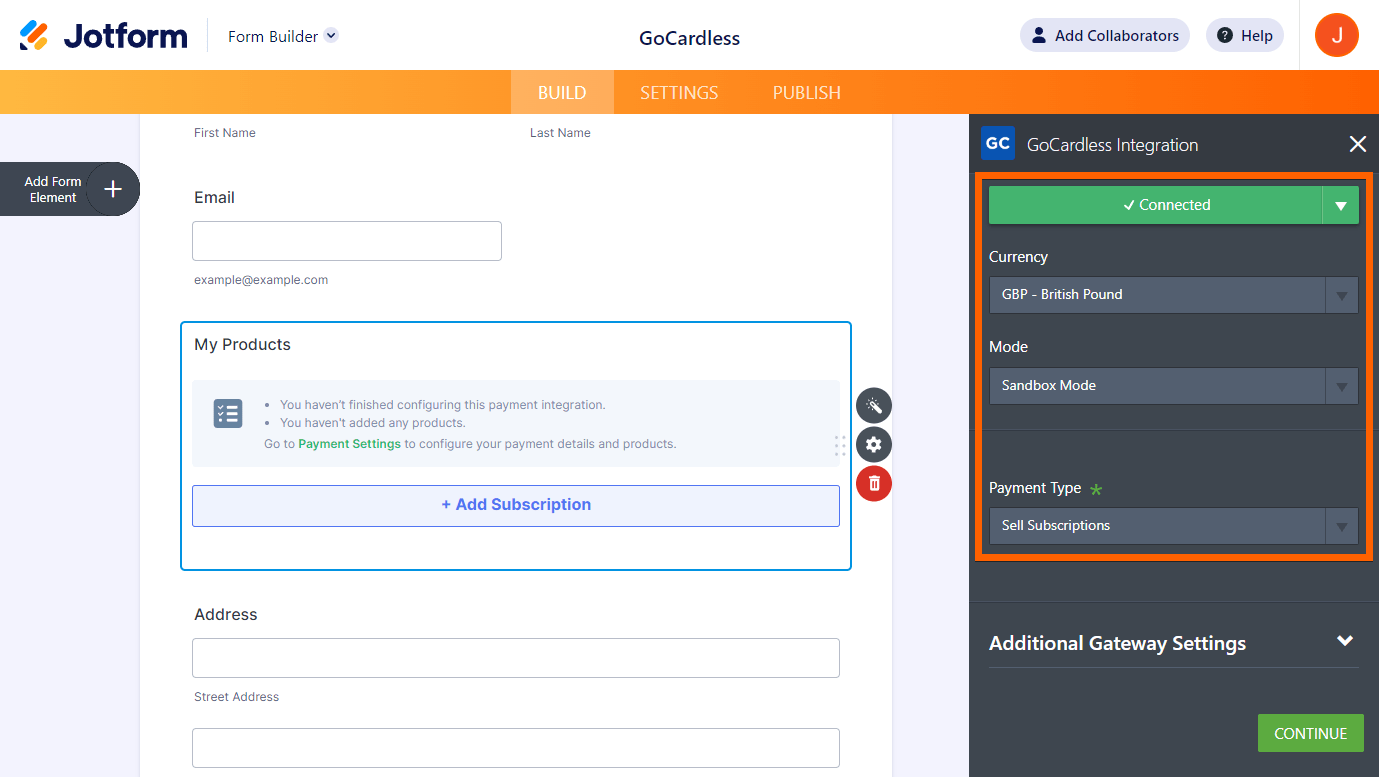The image size is (1379, 777).
Task: Click the Email field label
Action: click(x=214, y=198)
